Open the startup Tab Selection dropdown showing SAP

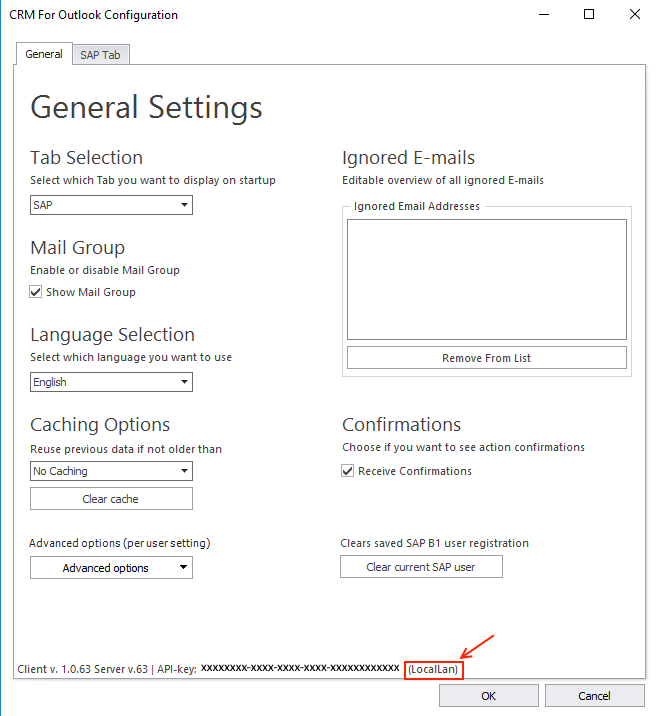[x=111, y=205]
